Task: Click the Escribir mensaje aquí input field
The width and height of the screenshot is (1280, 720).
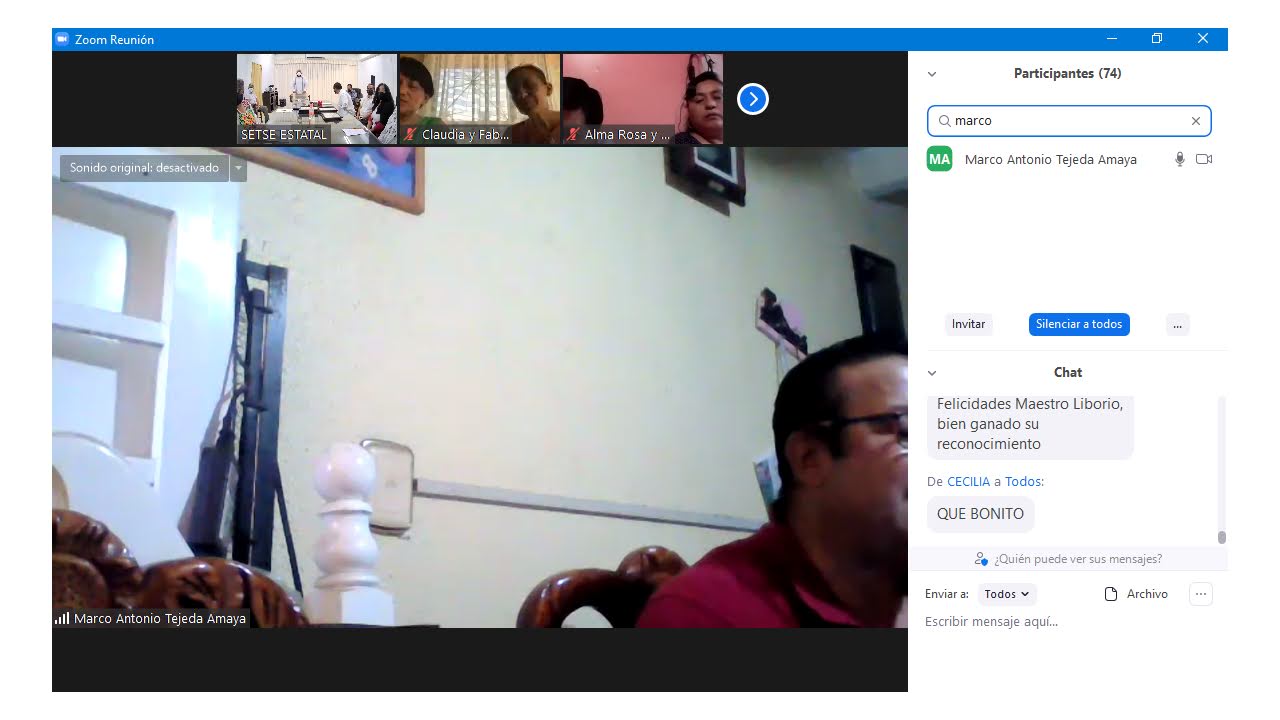Action: click(1068, 622)
